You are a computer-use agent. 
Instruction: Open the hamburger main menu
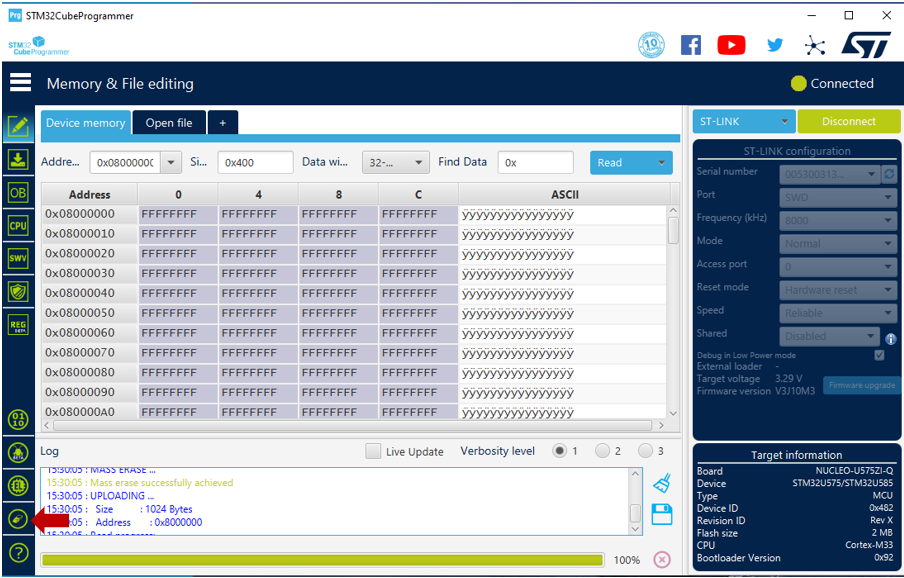click(20, 83)
